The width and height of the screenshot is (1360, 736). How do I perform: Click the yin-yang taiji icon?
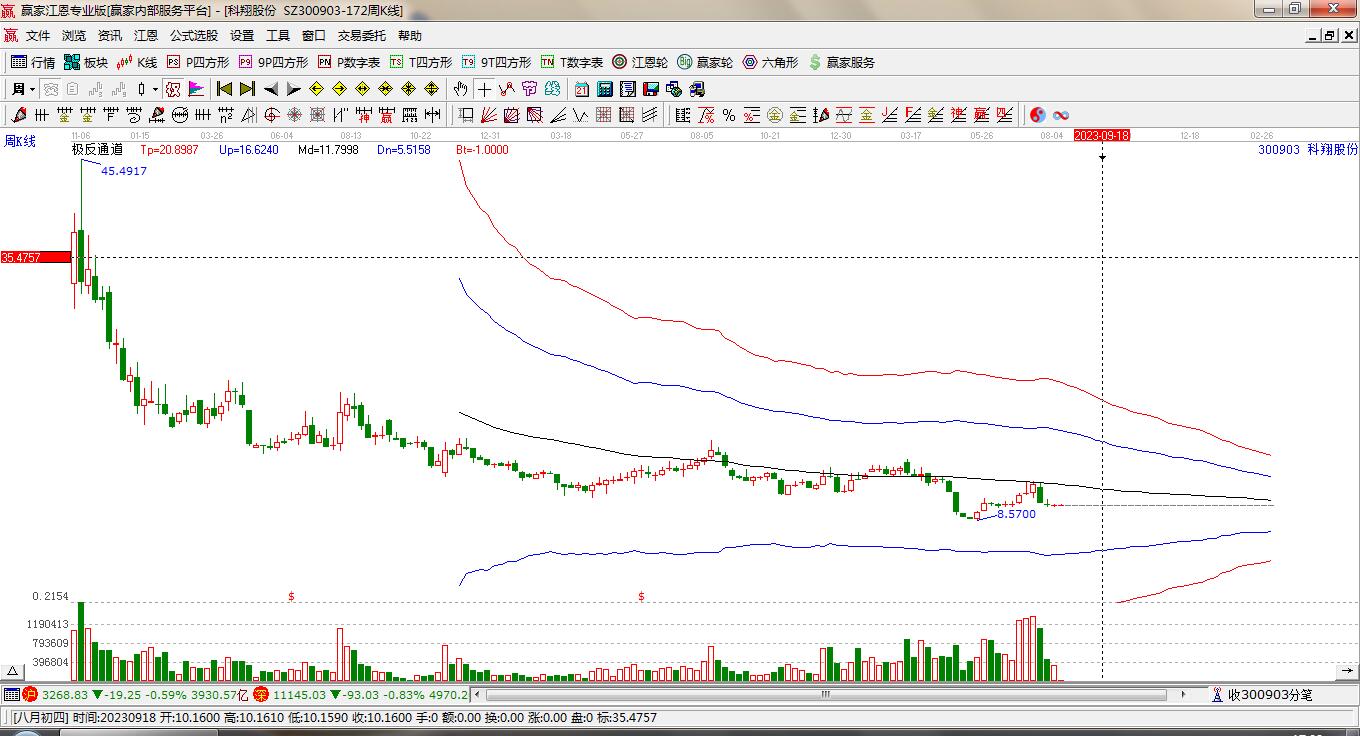1038,115
